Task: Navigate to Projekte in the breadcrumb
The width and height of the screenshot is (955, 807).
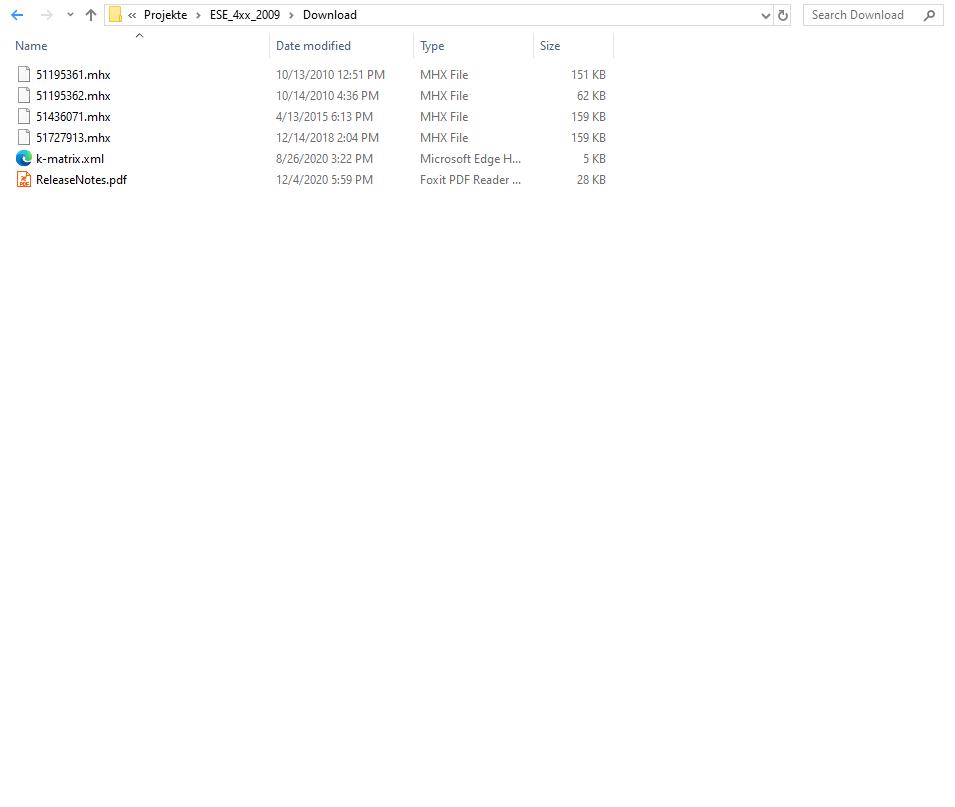Action: click(x=166, y=15)
